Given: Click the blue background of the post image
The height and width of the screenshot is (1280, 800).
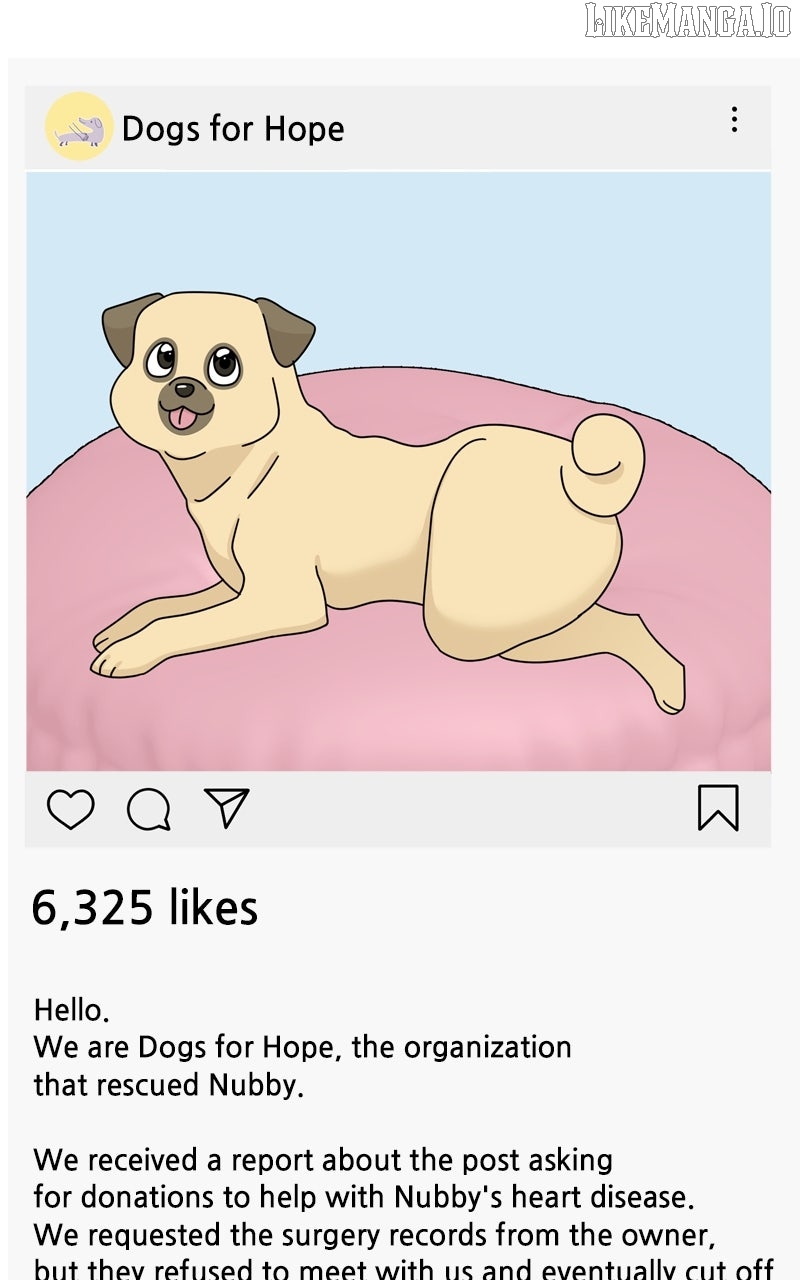Looking at the screenshot, I should [500, 250].
